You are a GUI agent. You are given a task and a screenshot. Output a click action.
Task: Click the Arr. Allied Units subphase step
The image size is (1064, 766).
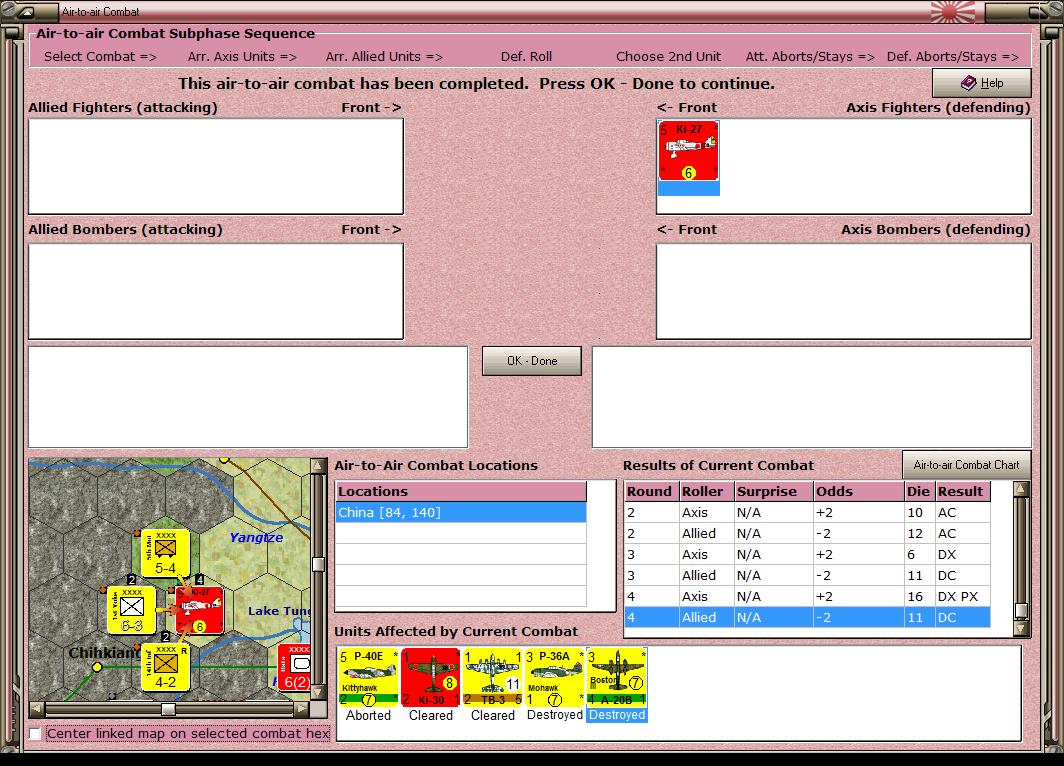coord(384,56)
